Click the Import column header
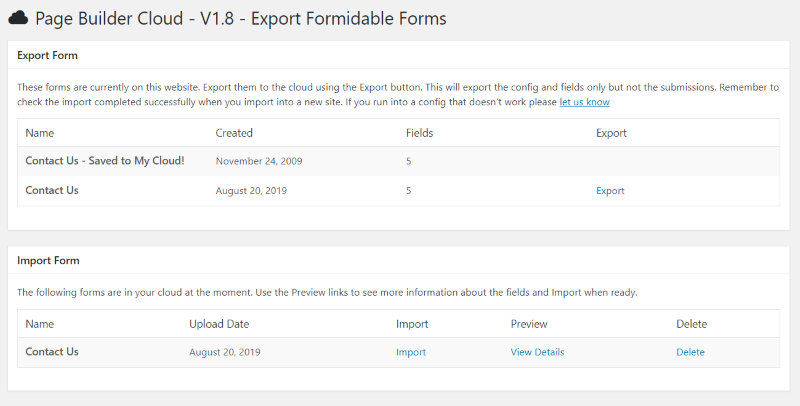 pyautogui.click(x=412, y=324)
